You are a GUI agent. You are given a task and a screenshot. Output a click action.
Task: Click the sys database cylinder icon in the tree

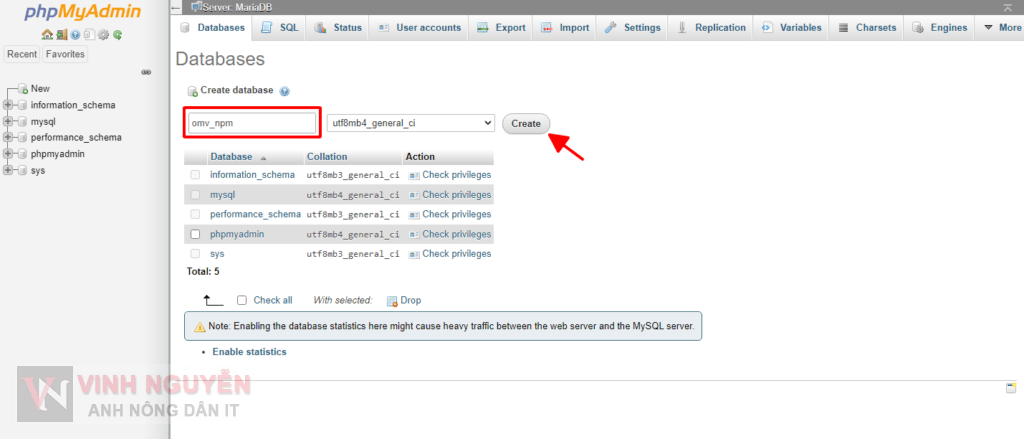22,171
